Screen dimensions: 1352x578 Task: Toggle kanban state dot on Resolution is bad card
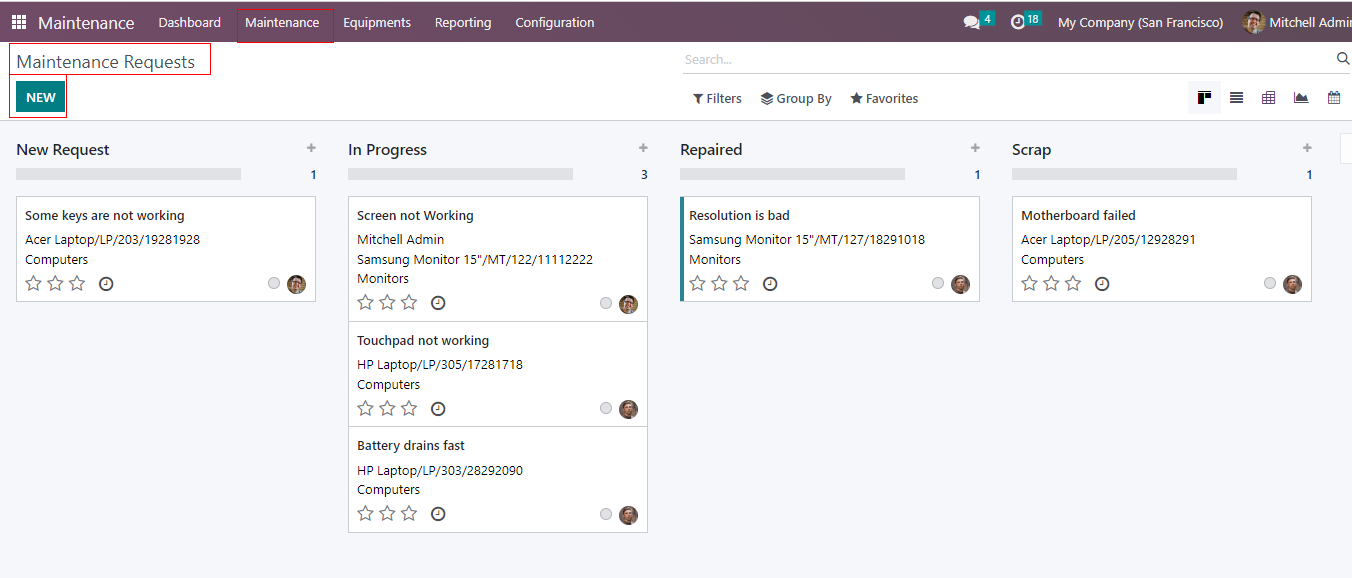938,284
